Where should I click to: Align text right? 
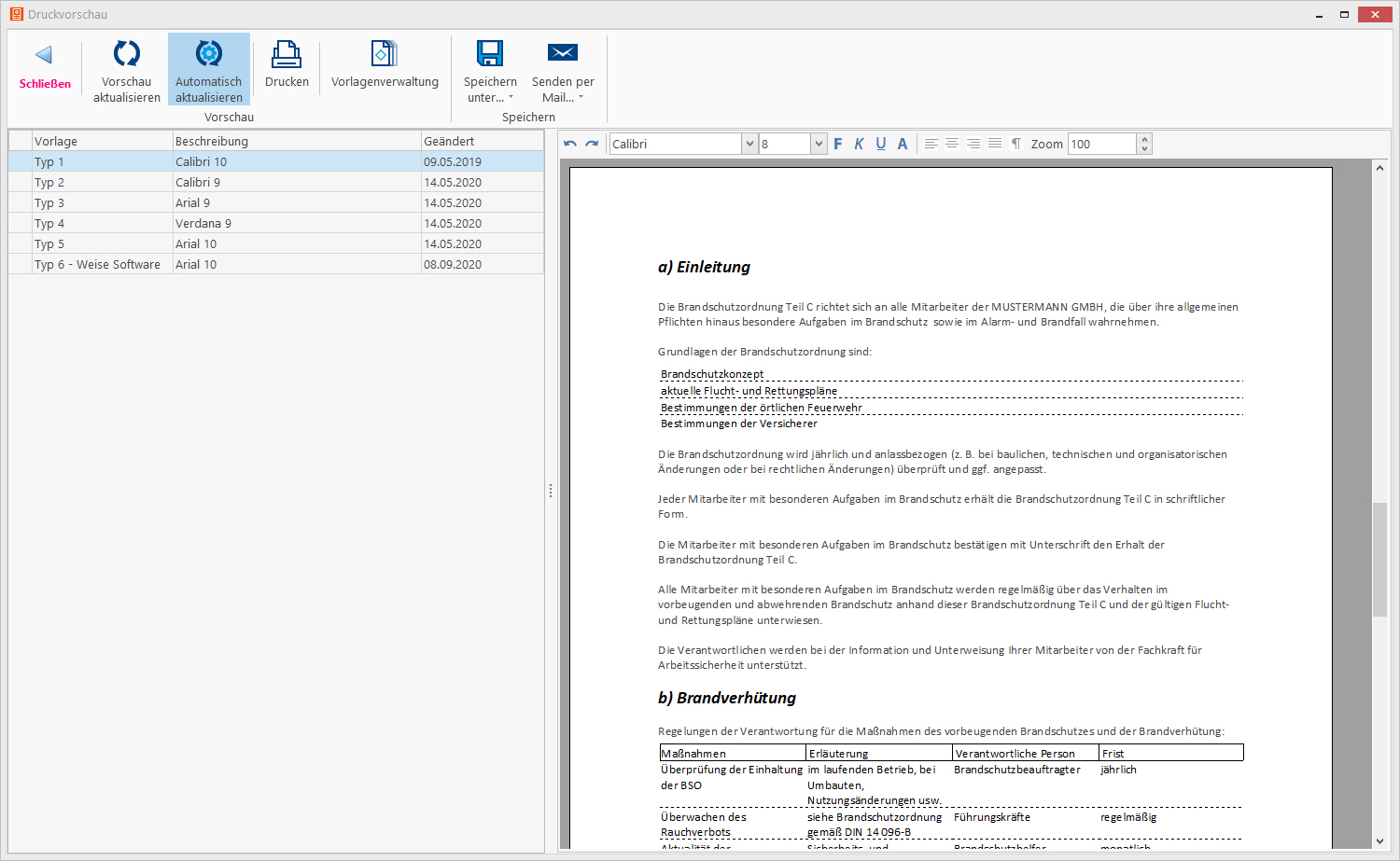click(x=973, y=144)
